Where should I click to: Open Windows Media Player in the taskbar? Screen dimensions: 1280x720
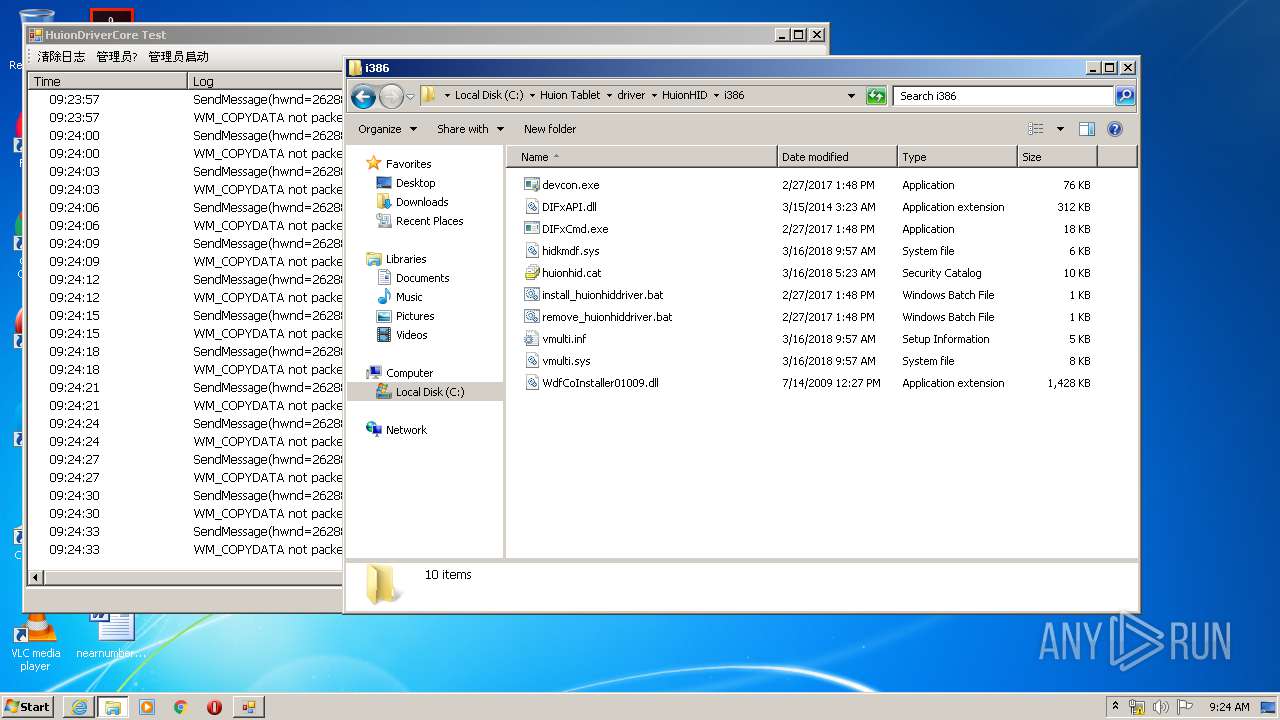click(x=147, y=707)
